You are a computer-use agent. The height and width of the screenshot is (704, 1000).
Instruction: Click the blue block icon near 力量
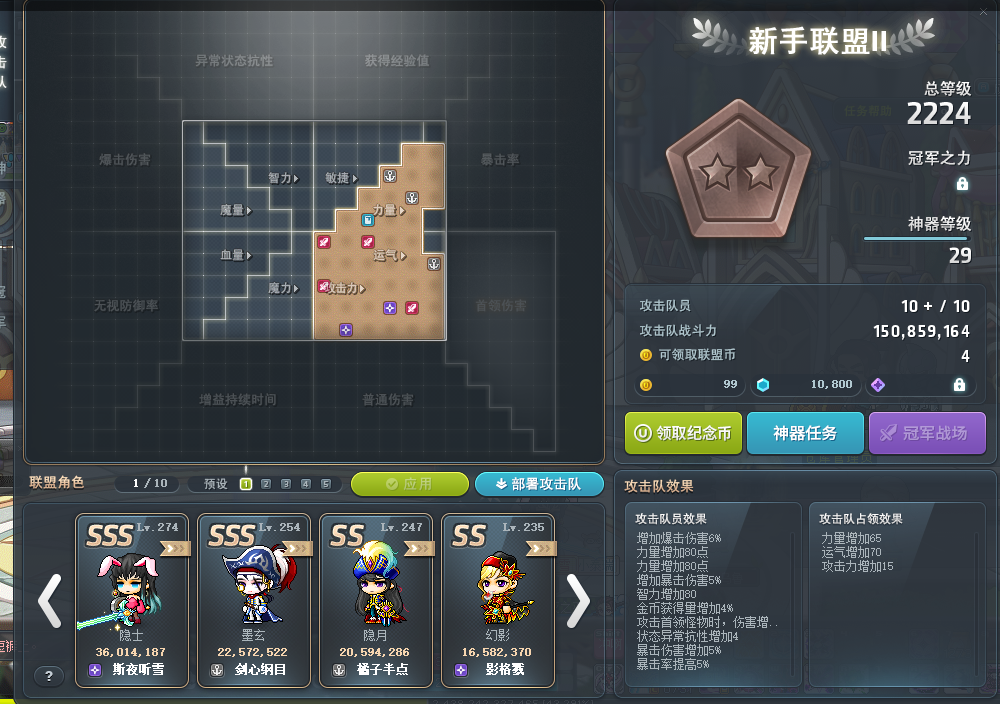(x=367, y=220)
